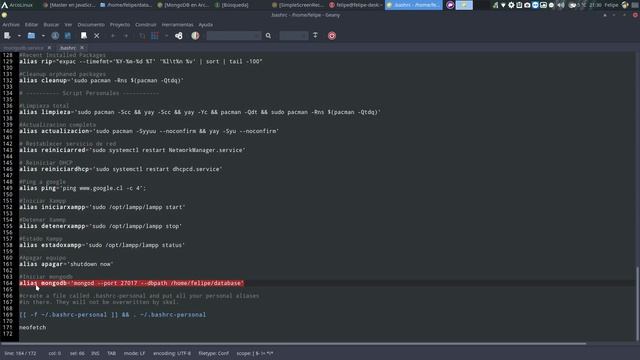Click the magnifier search icon
Screen dimensions: 640x360
268,36
